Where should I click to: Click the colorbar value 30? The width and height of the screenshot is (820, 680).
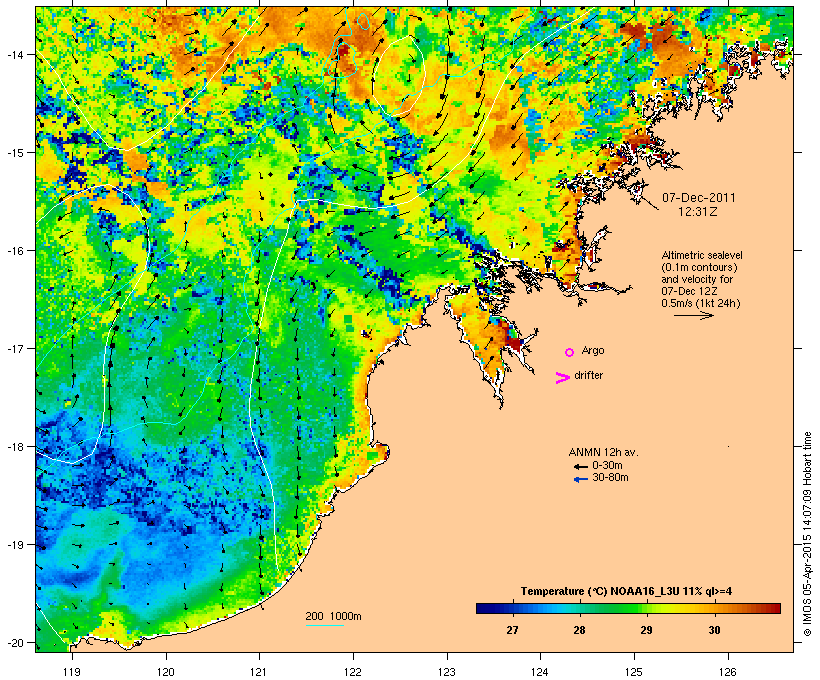[714, 630]
